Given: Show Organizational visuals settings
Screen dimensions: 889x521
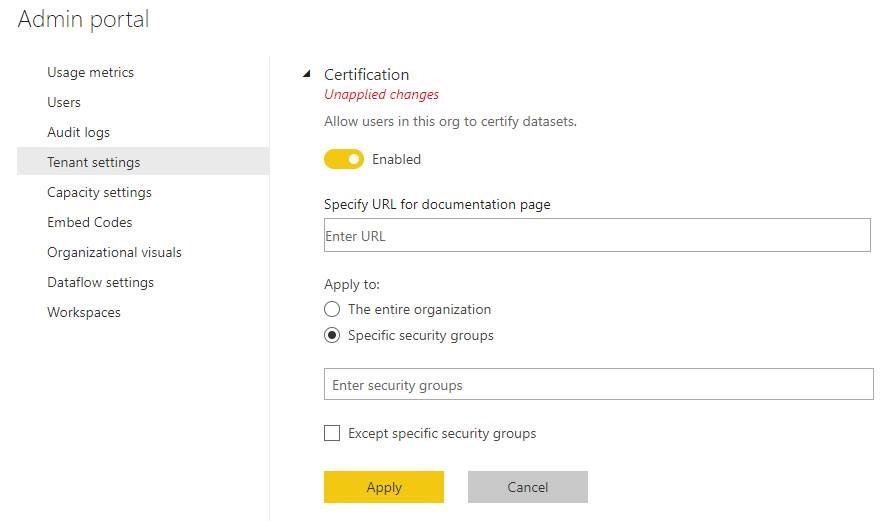Looking at the screenshot, I should tap(114, 252).
